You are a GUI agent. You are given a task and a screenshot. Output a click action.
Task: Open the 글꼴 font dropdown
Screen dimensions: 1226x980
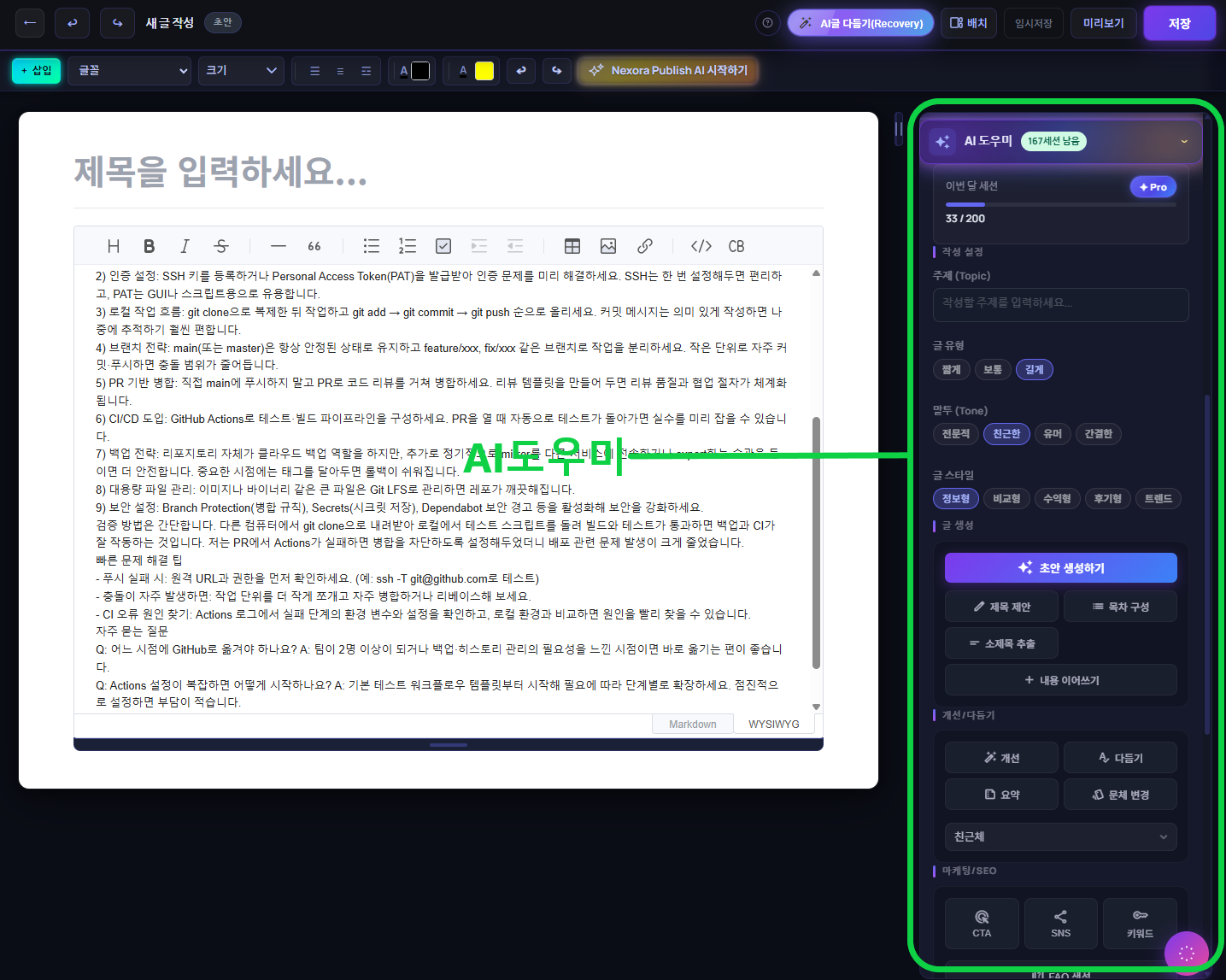(x=132, y=71)
